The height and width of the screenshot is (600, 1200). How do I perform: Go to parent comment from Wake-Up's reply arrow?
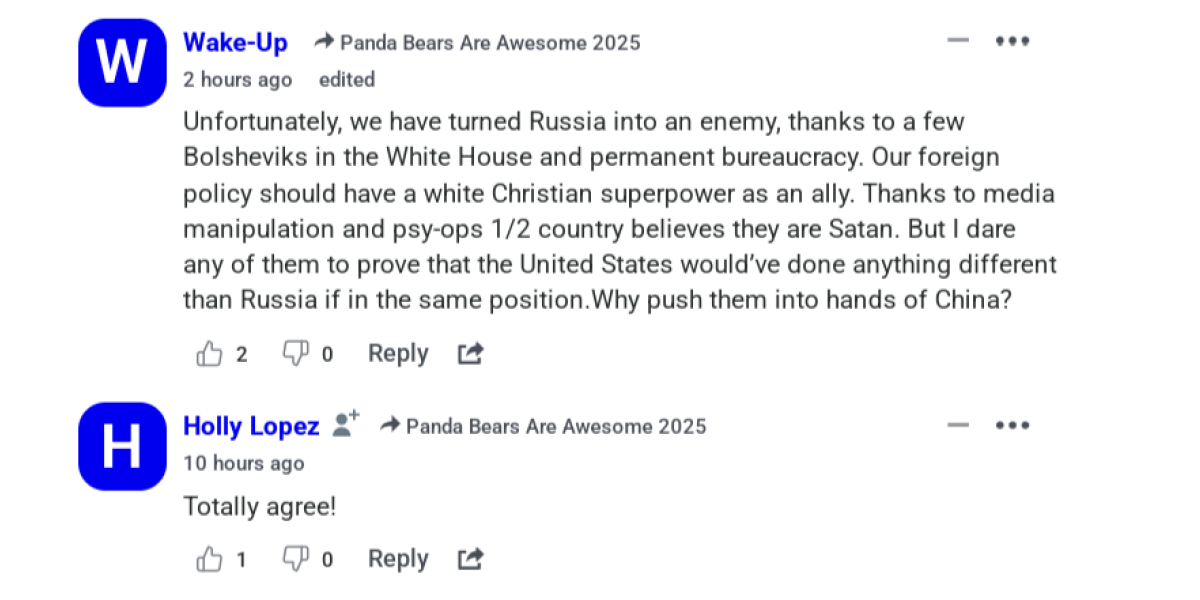click(478, 43)
